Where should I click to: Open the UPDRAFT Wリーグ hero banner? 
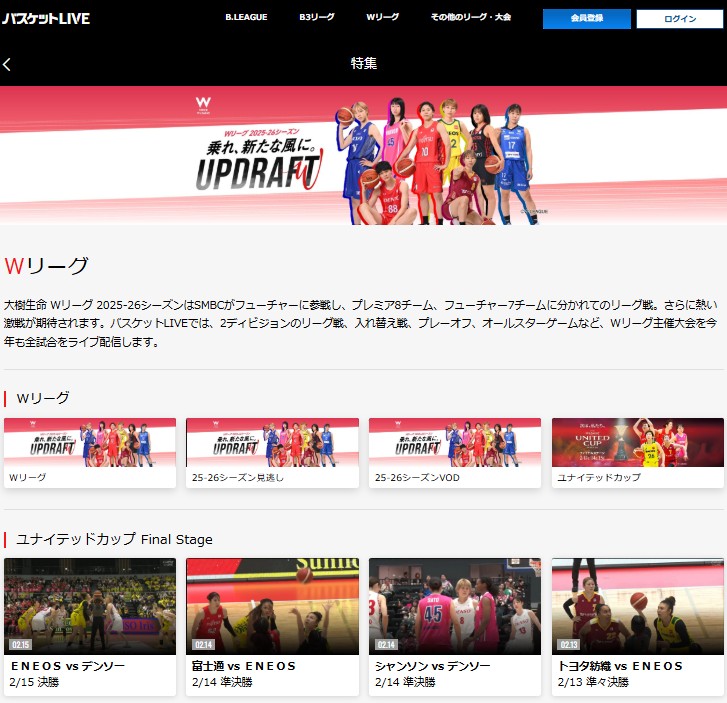tap(364, 155)
